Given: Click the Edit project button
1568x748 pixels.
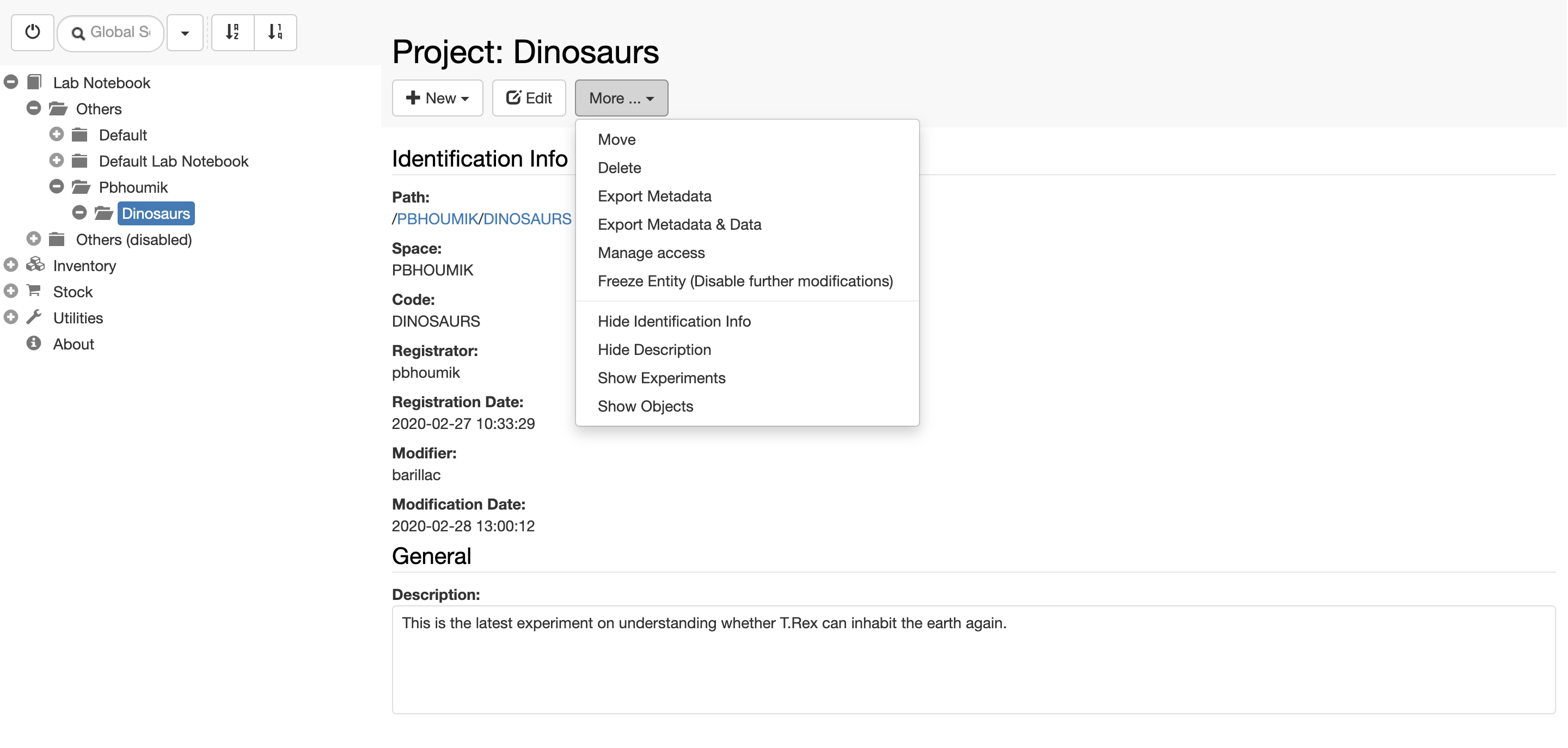Looking at the screenshot, I should point(529,98).
